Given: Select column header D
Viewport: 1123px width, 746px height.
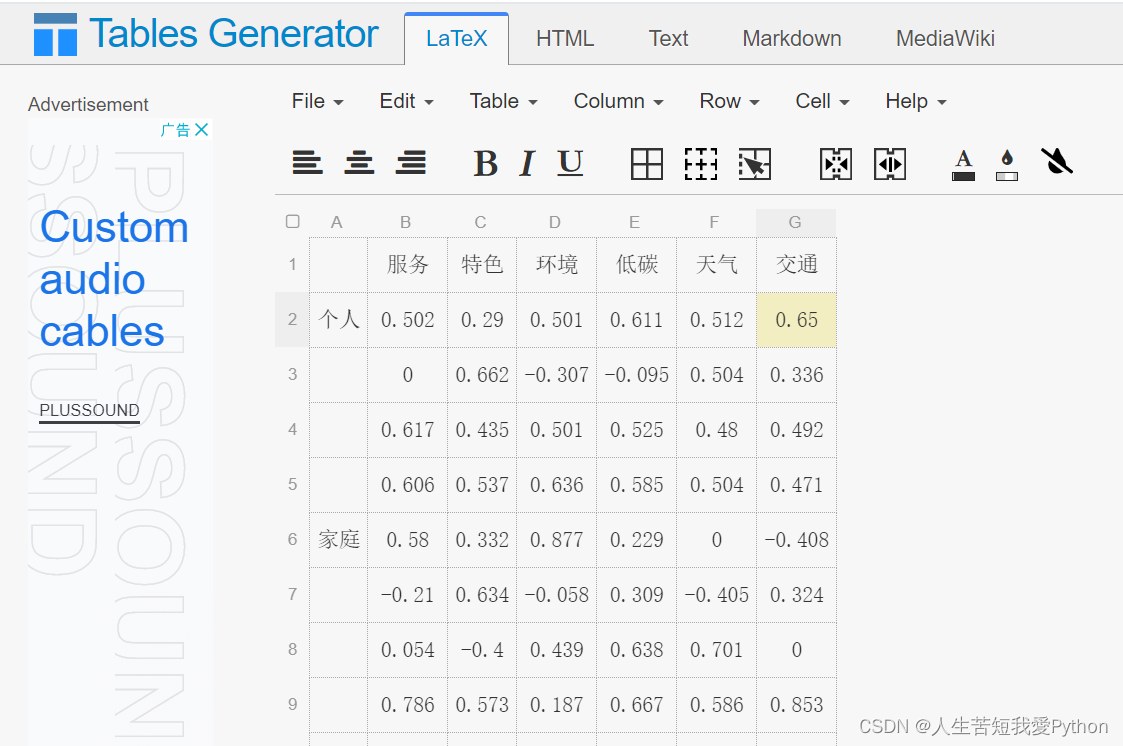Looking at the screenshot, I should (555, 223).
